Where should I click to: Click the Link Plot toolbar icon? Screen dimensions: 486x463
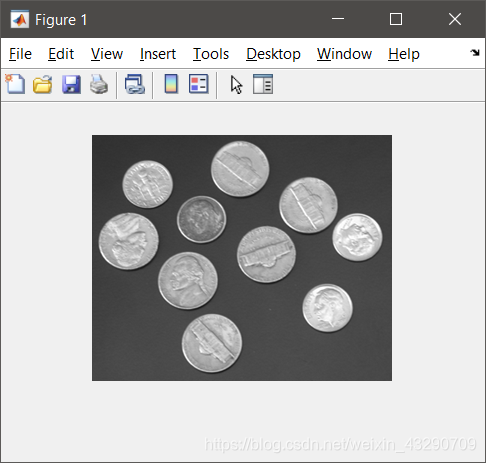[x=135, y=84]
